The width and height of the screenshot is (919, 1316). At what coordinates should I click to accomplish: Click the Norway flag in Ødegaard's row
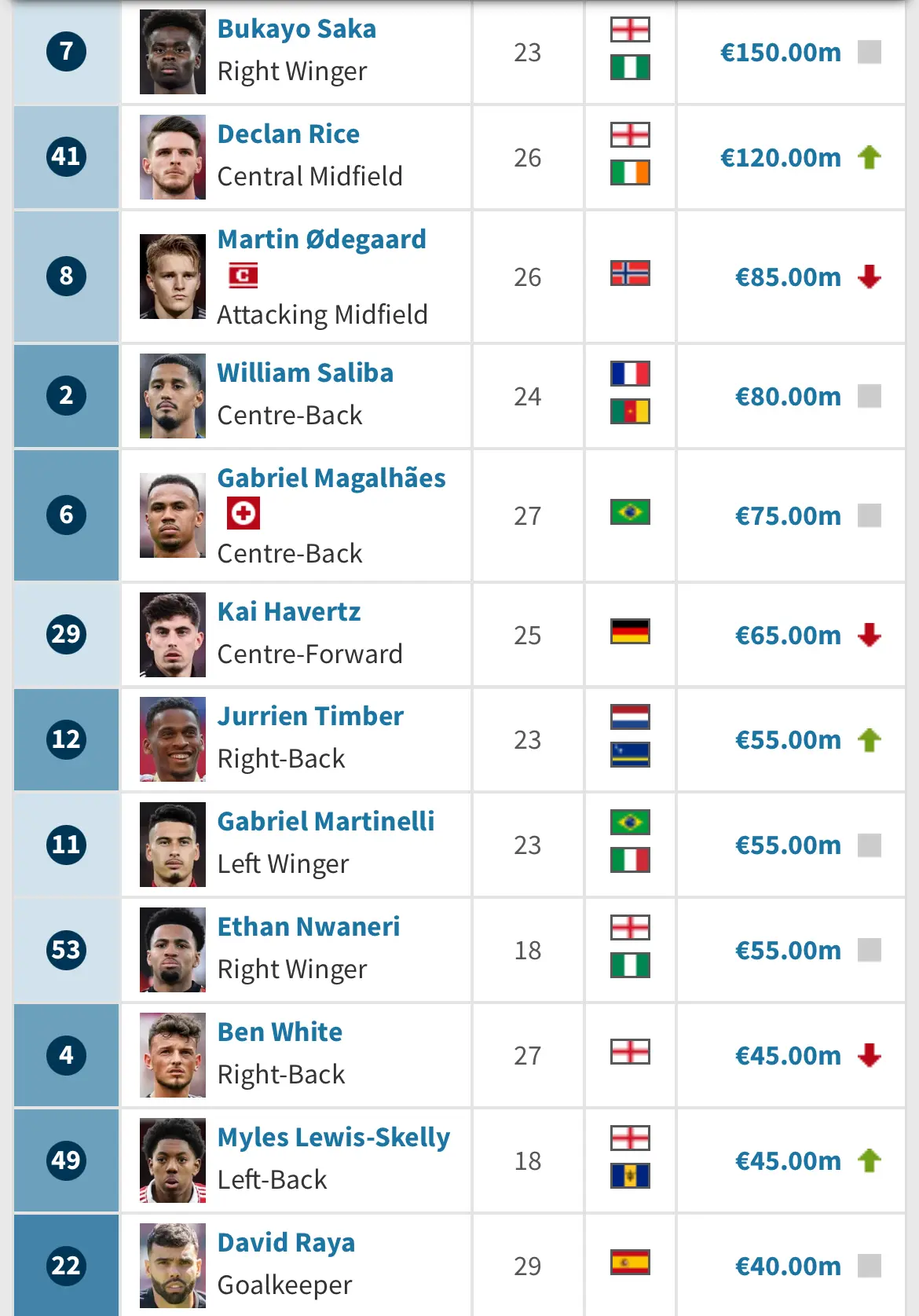630,273
